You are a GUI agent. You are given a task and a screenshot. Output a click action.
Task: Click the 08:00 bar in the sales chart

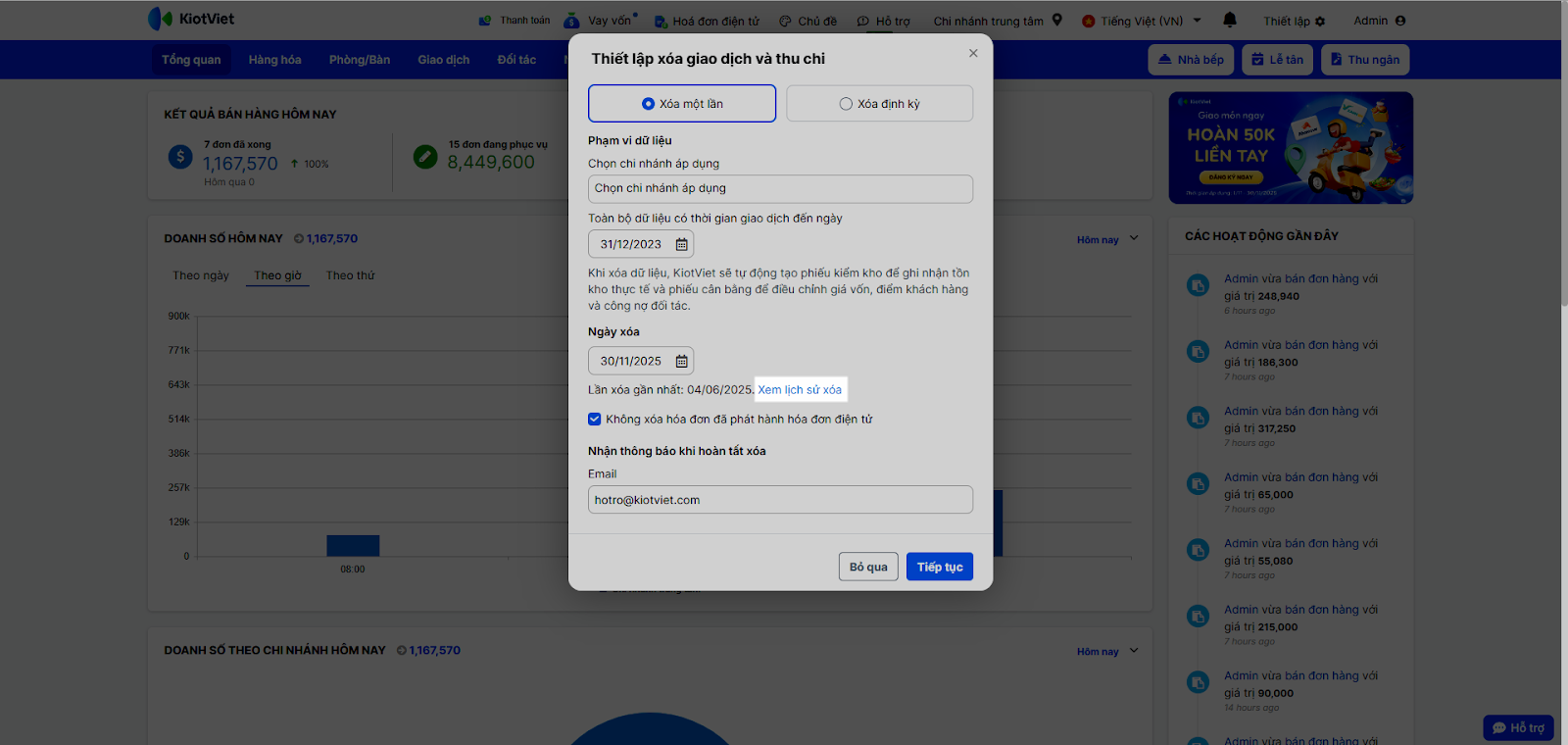(353, 546)
